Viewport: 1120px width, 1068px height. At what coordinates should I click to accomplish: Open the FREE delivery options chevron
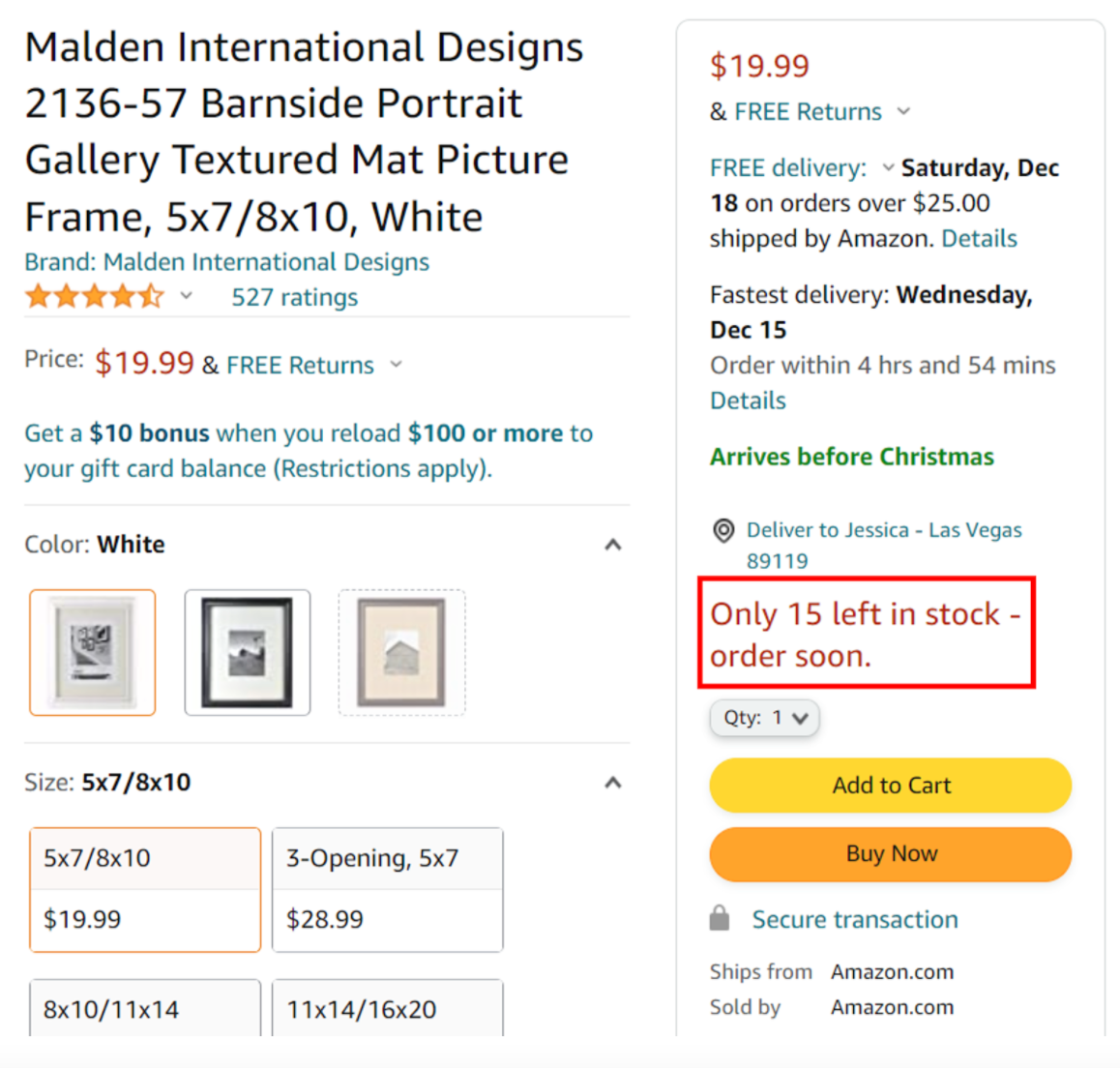888,168
